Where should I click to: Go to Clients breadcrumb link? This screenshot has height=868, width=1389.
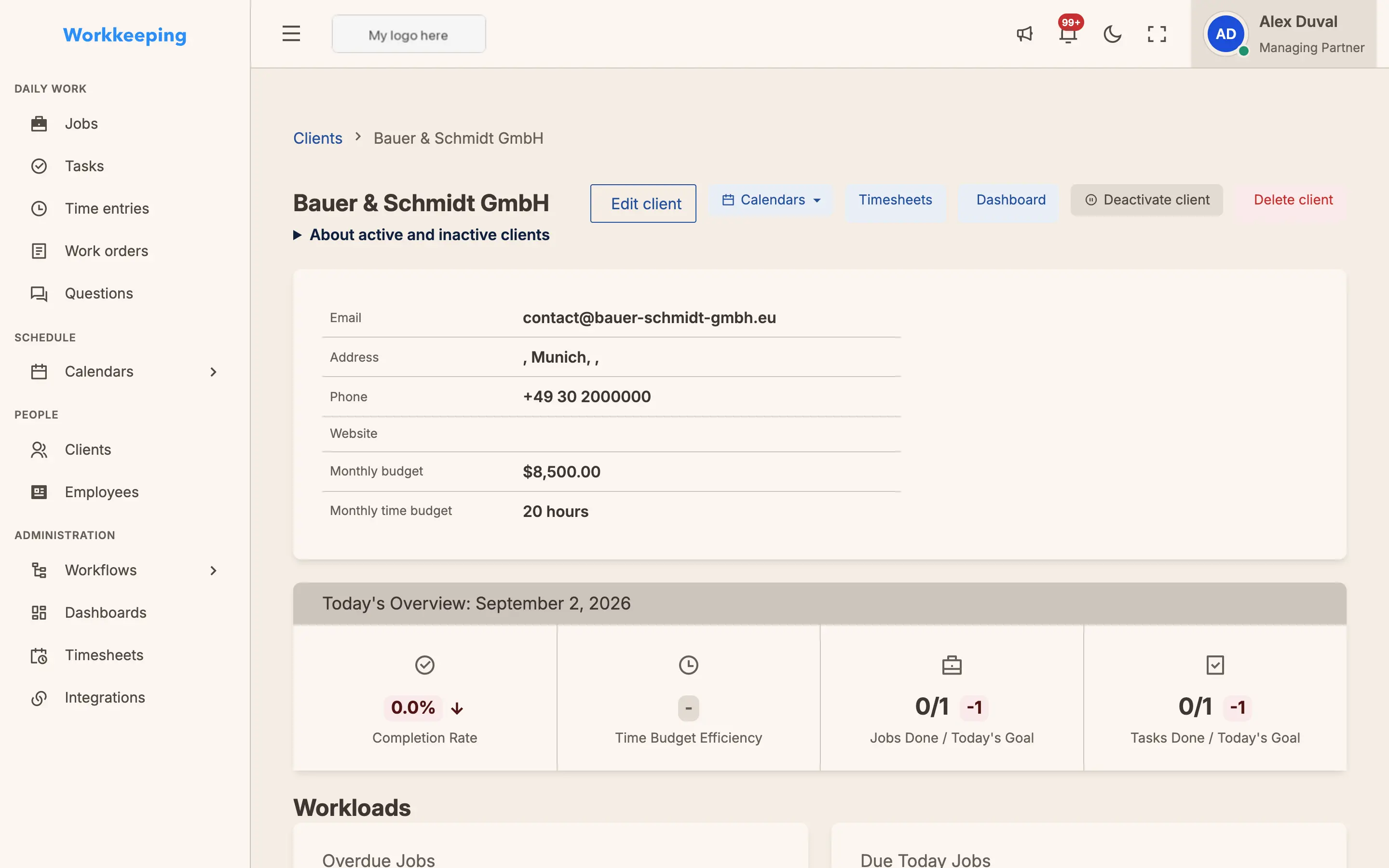pyautogui.click(x=317, y=138)
